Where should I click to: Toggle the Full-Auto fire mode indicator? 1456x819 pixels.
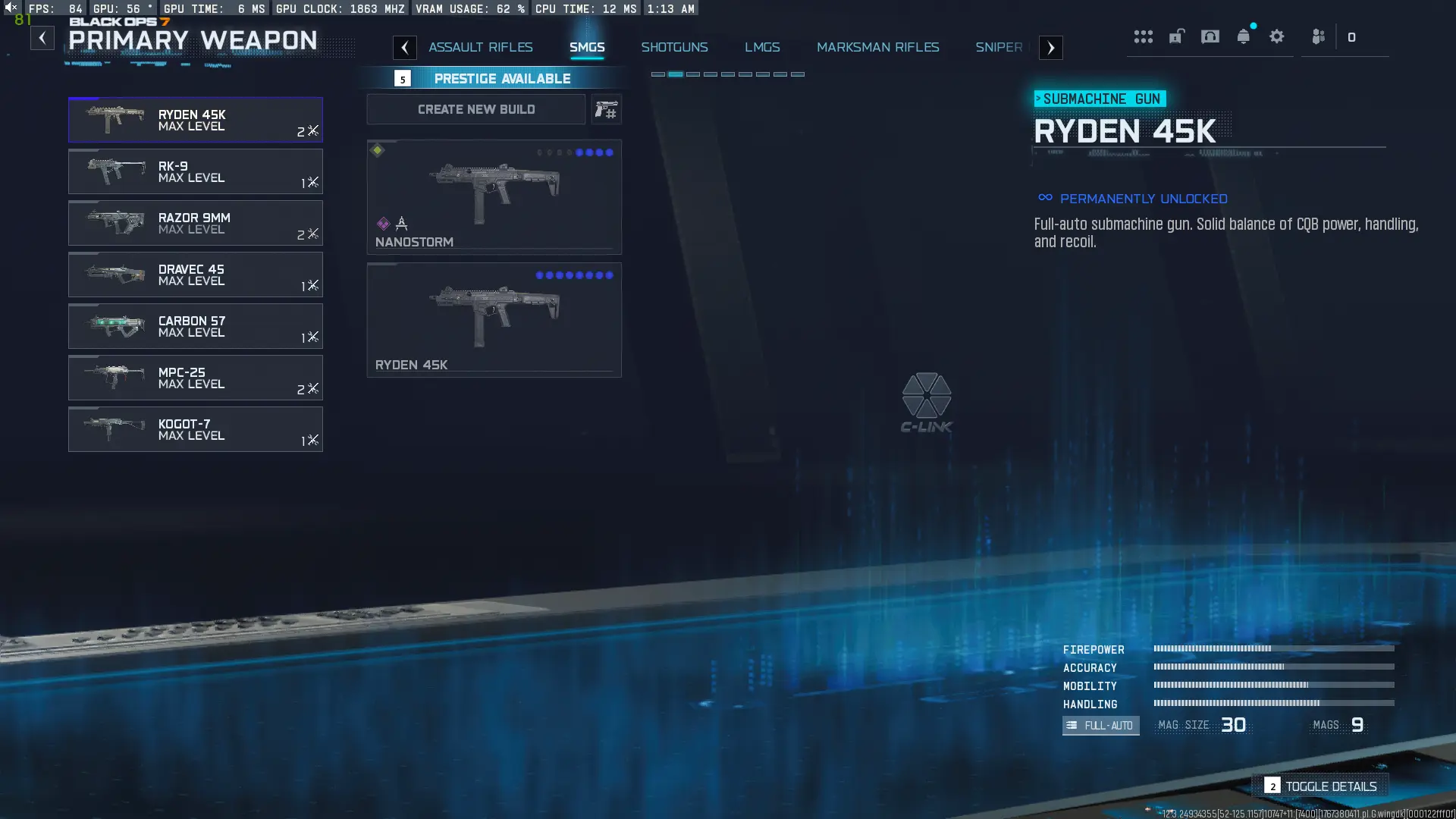(x=1100, y=726)
